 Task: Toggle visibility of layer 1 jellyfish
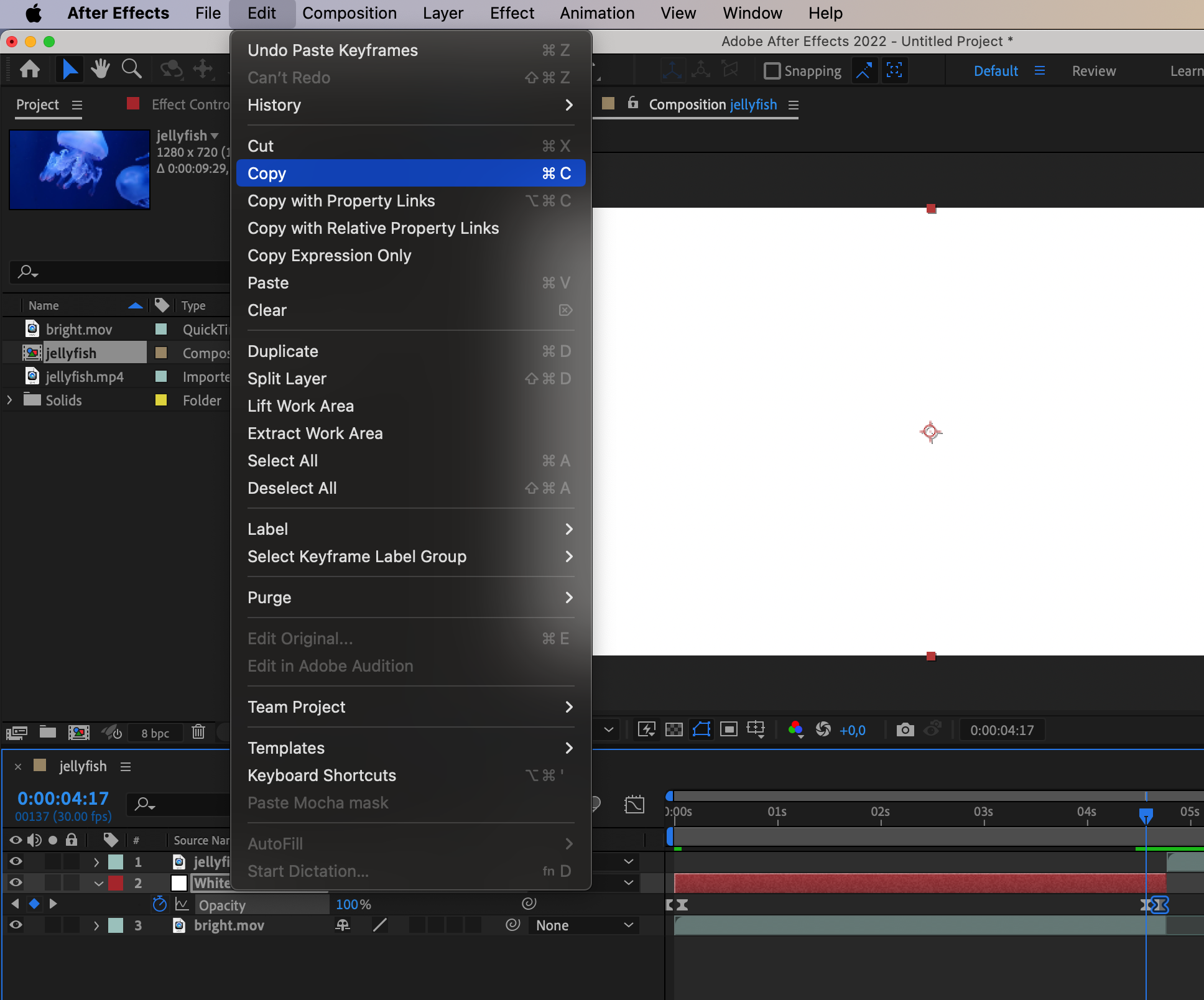[16, 862]
